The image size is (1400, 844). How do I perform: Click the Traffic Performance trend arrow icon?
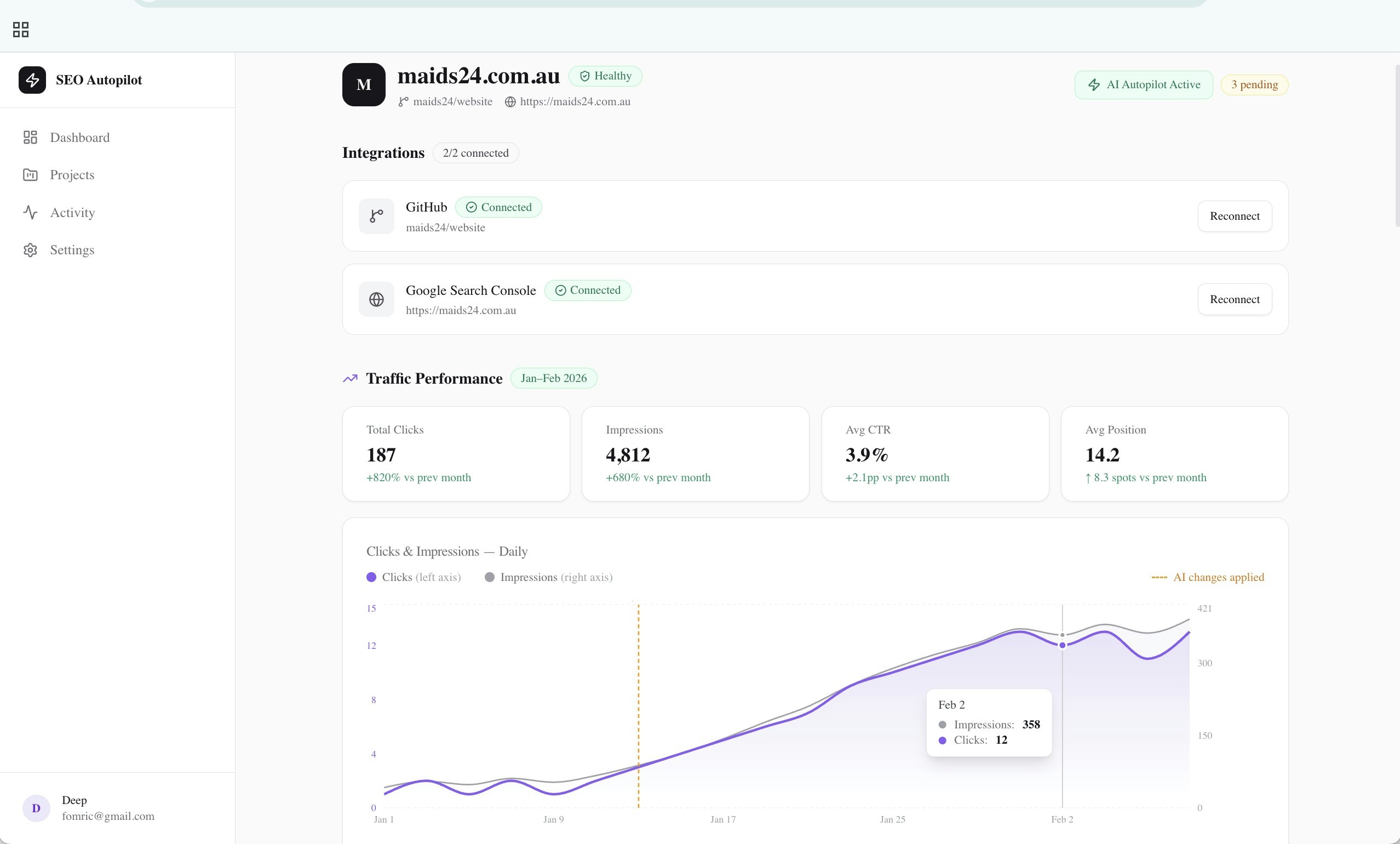pos(349,378)
